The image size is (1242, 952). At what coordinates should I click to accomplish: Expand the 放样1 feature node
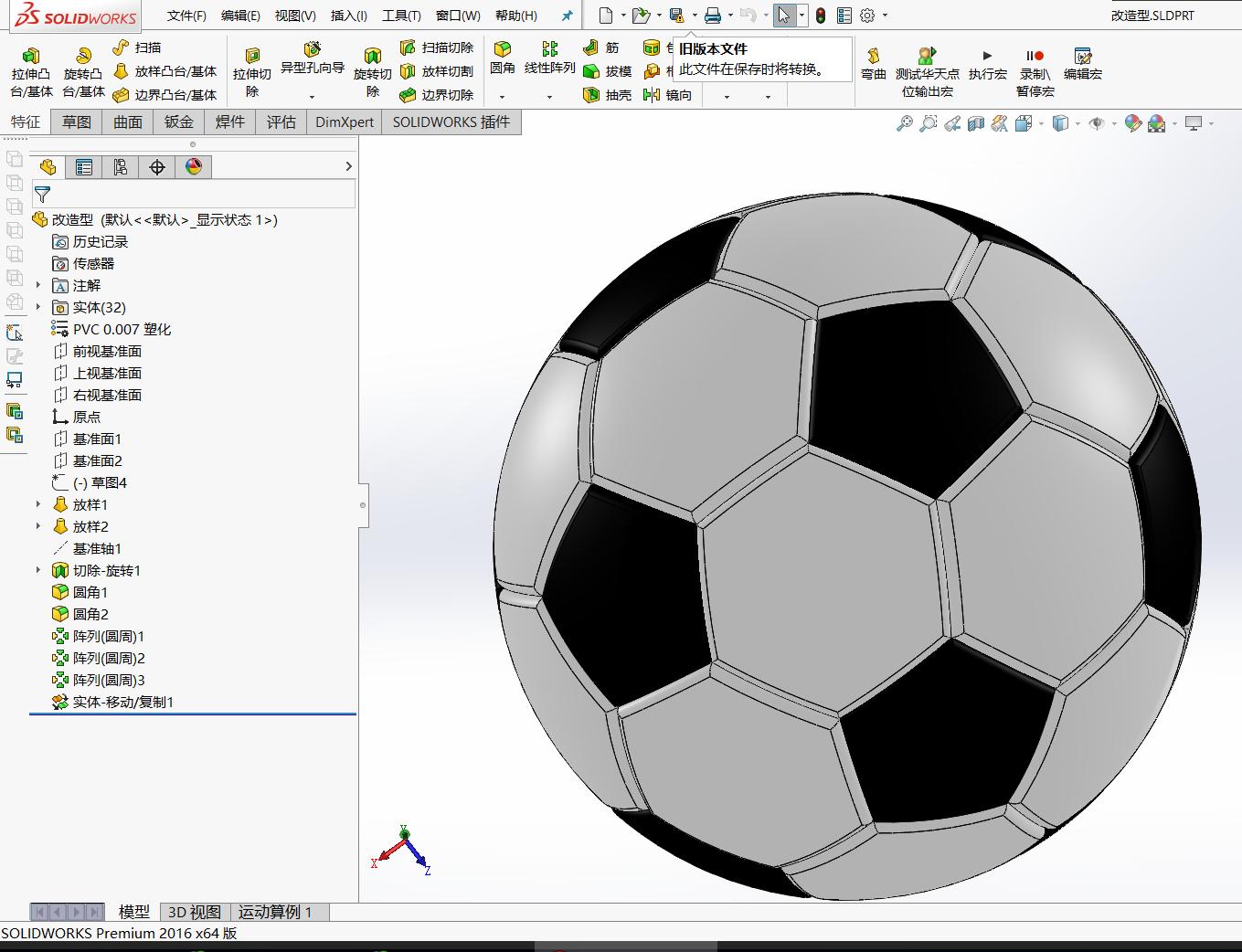37,504
